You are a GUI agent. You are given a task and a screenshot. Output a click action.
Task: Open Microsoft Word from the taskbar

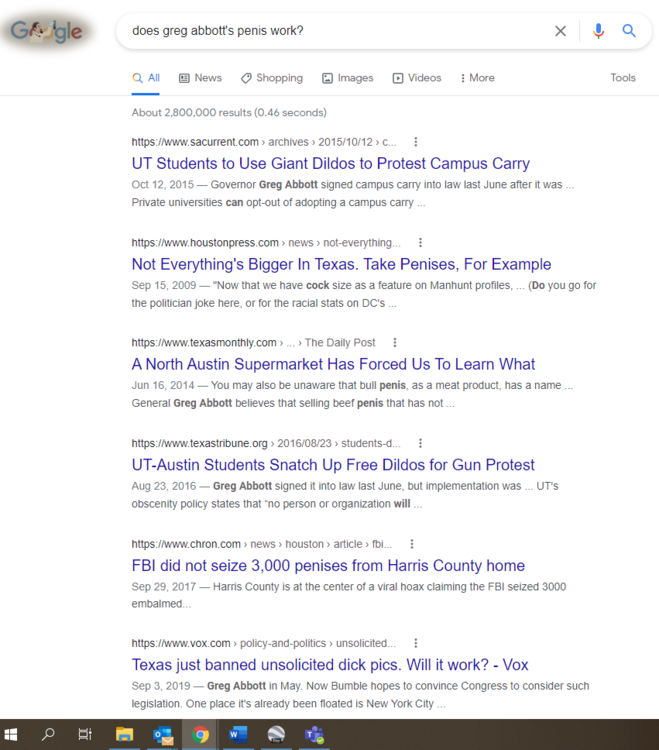[x=237, y=735]
